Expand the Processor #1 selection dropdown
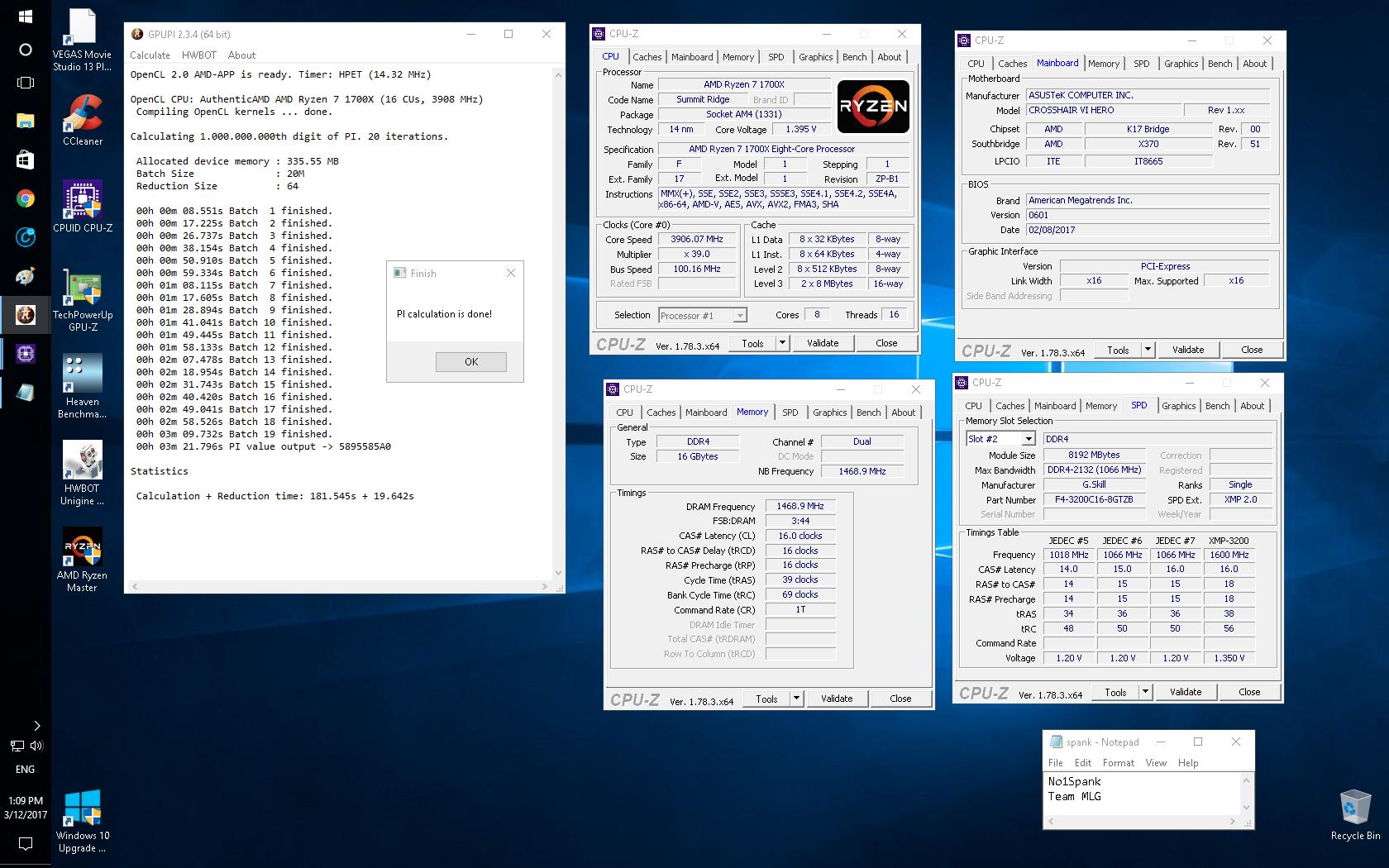The width and height of the screenshot is (1389, 868). [739, 315]
